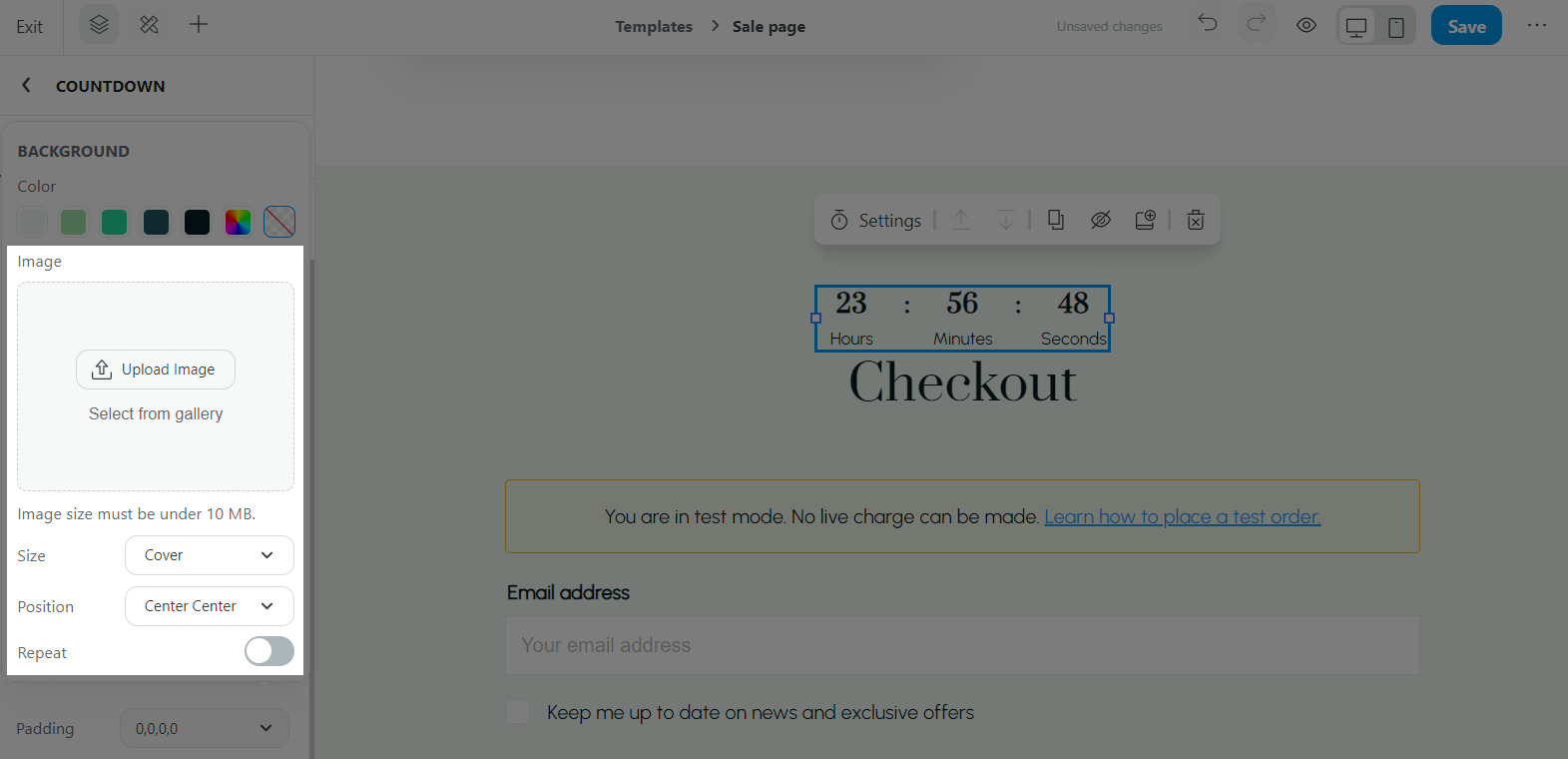Delete the countdown with trash icon
The height and width of the screenshot is (759, 1568).
[x=1195, y=220]
